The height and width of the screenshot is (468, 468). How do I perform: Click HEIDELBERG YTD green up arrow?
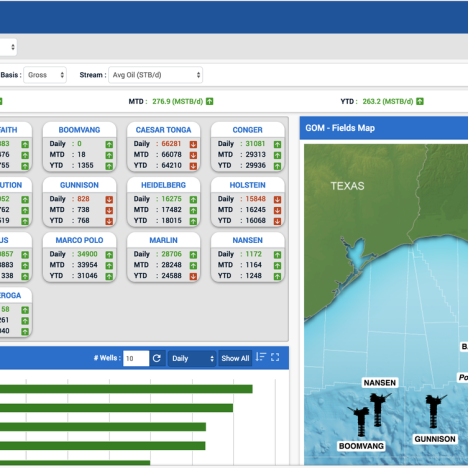click(193, 221)
